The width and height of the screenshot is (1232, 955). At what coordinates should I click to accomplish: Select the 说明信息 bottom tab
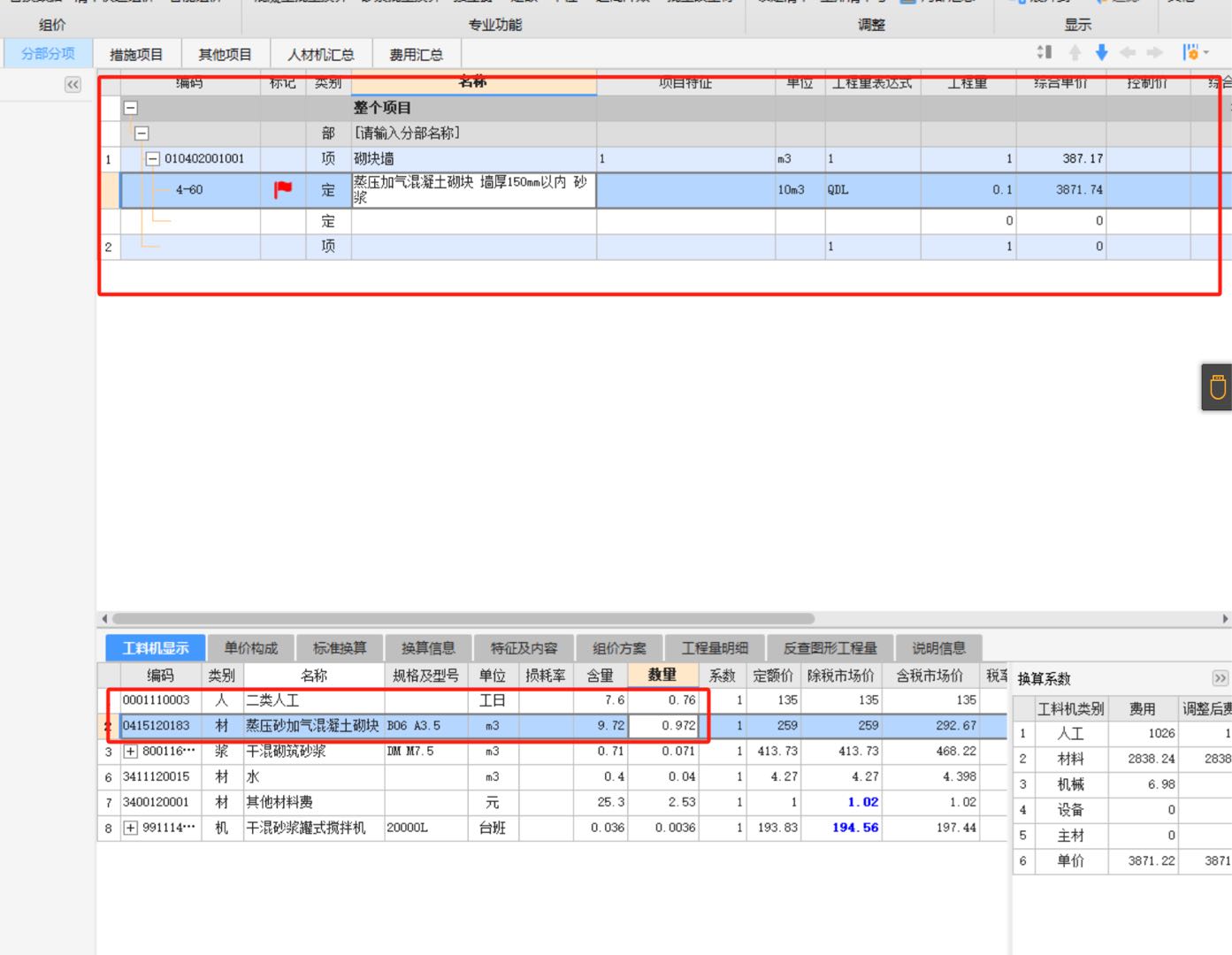[x=938, y=648]
